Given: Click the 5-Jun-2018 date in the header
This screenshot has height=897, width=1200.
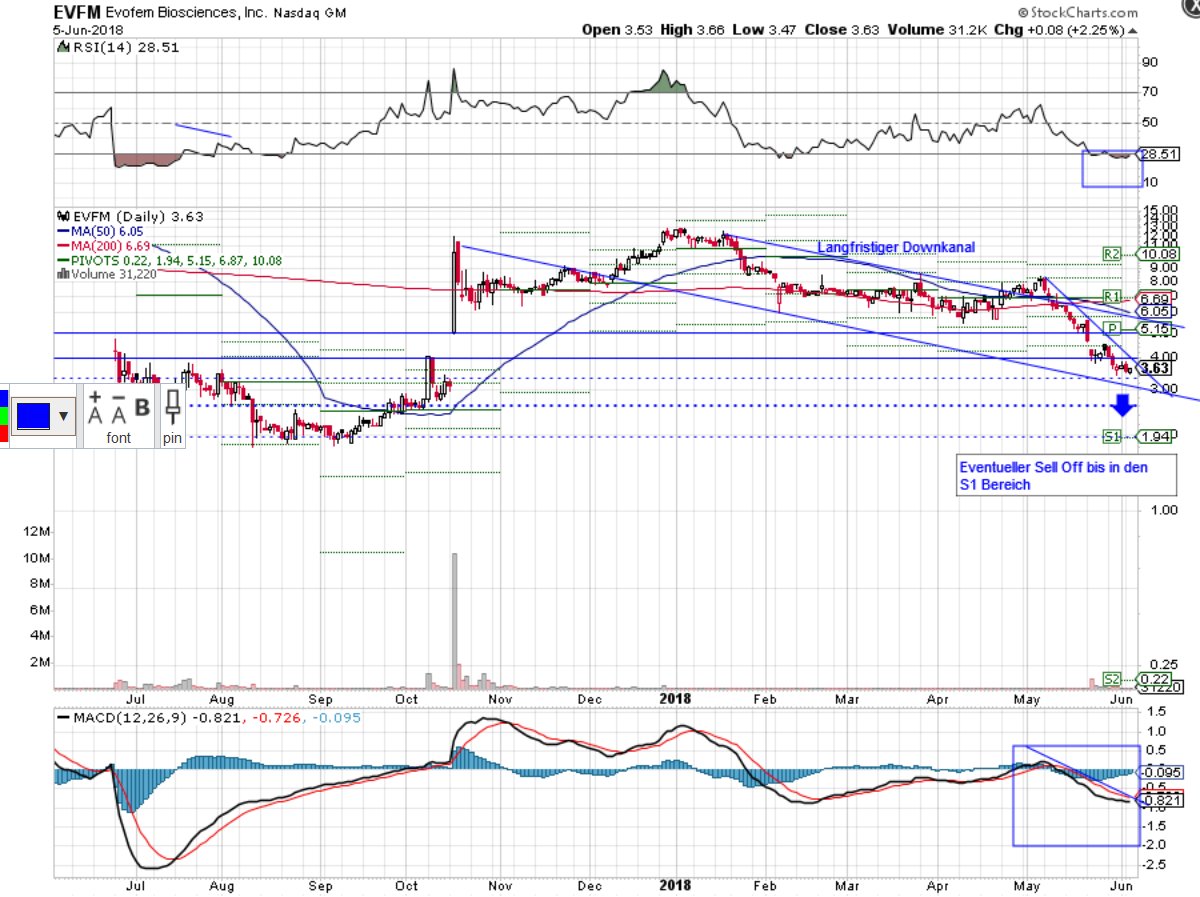Looking at the screenshot, I should (x=86, y=30).
